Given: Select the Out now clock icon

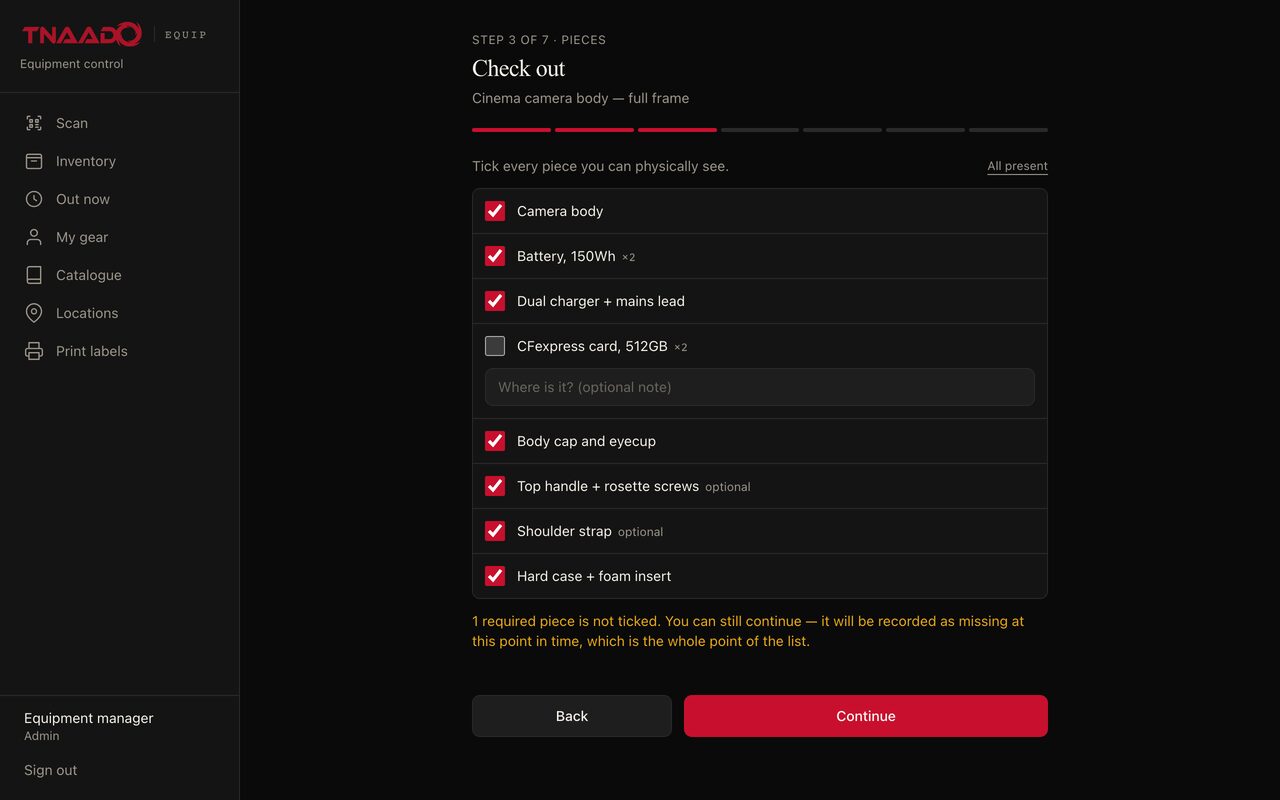Looking at the screenshot, I should click(x=34, y=199).
